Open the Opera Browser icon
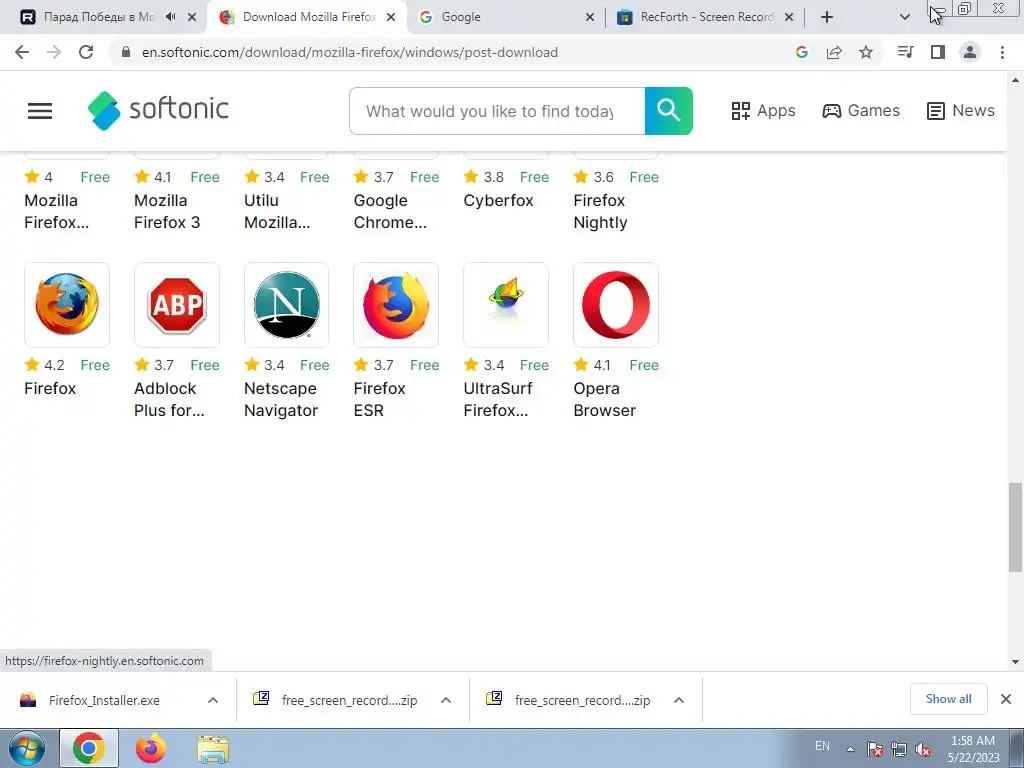Image resolution: width=1024 pixels, height=768 pixels. click(615, 304)
